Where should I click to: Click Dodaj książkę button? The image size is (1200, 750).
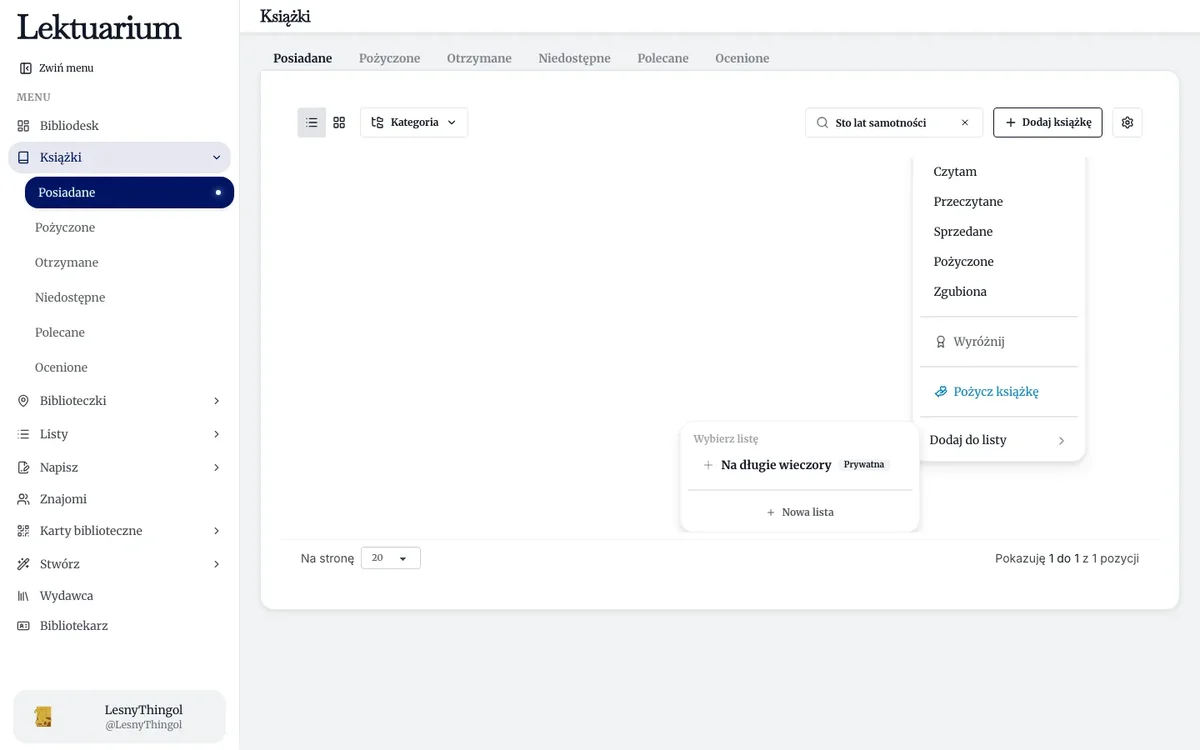click(x=1048, y=122)
